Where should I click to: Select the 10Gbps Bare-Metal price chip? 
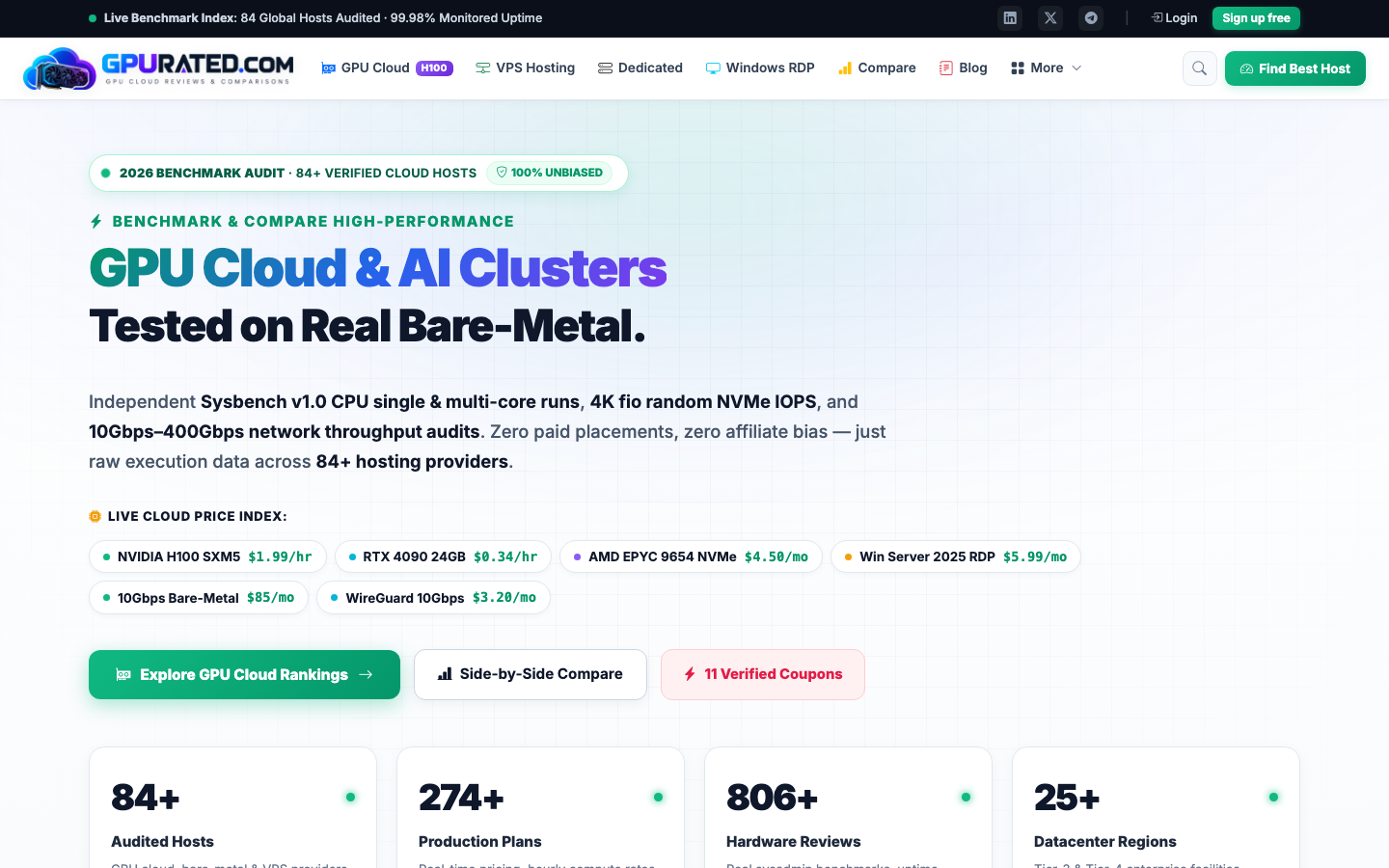199,598
